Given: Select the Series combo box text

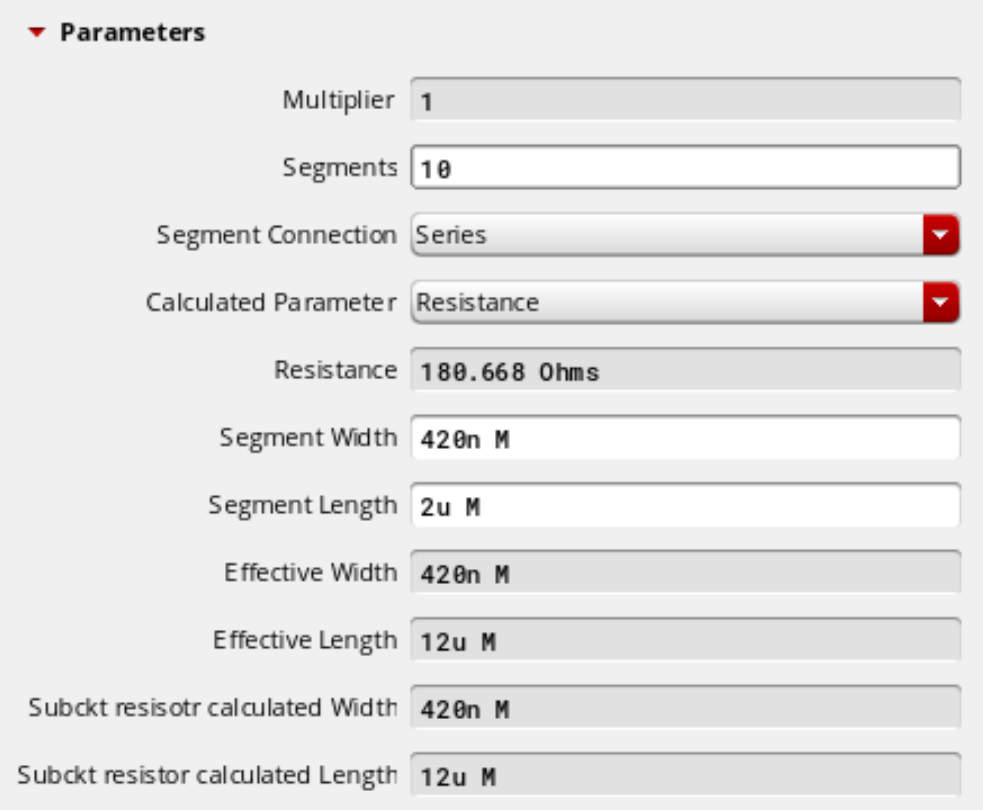Looking at the screenshot, I should coord(451,235).
